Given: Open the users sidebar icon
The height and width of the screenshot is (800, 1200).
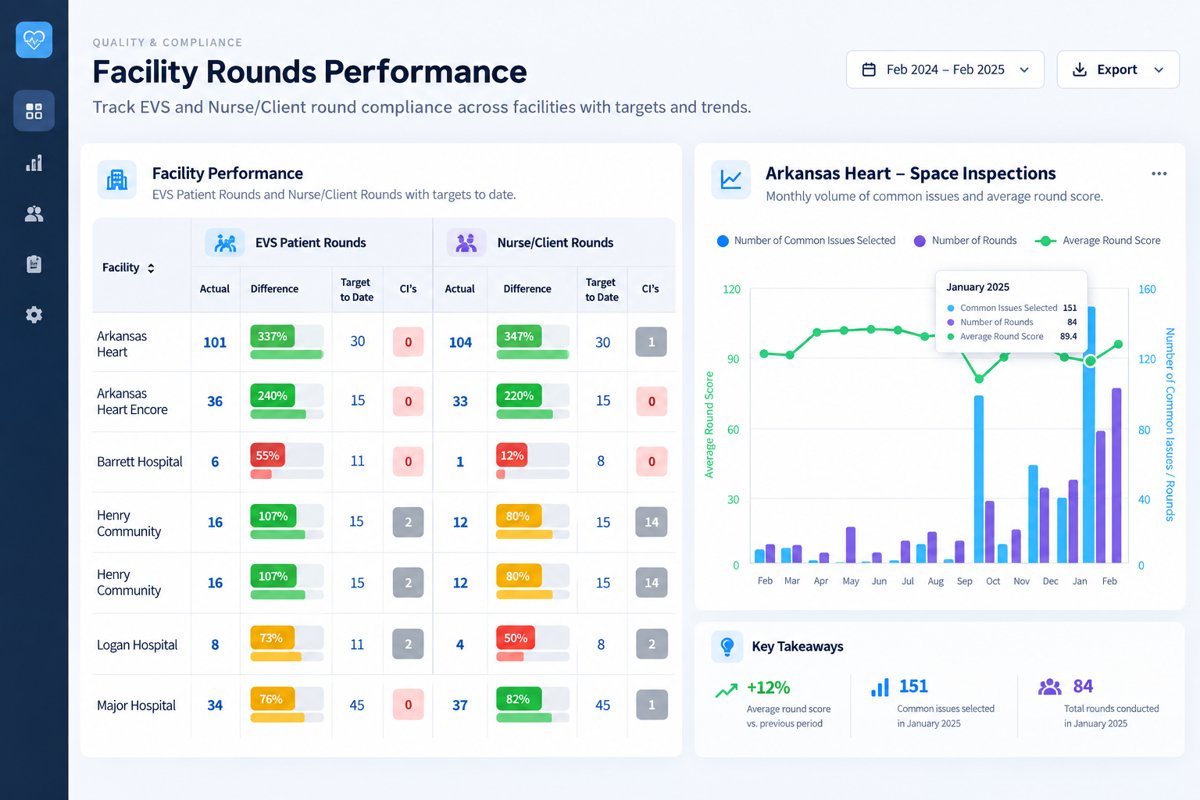Looking at the screenshot, I should click(x=34, y=214).
